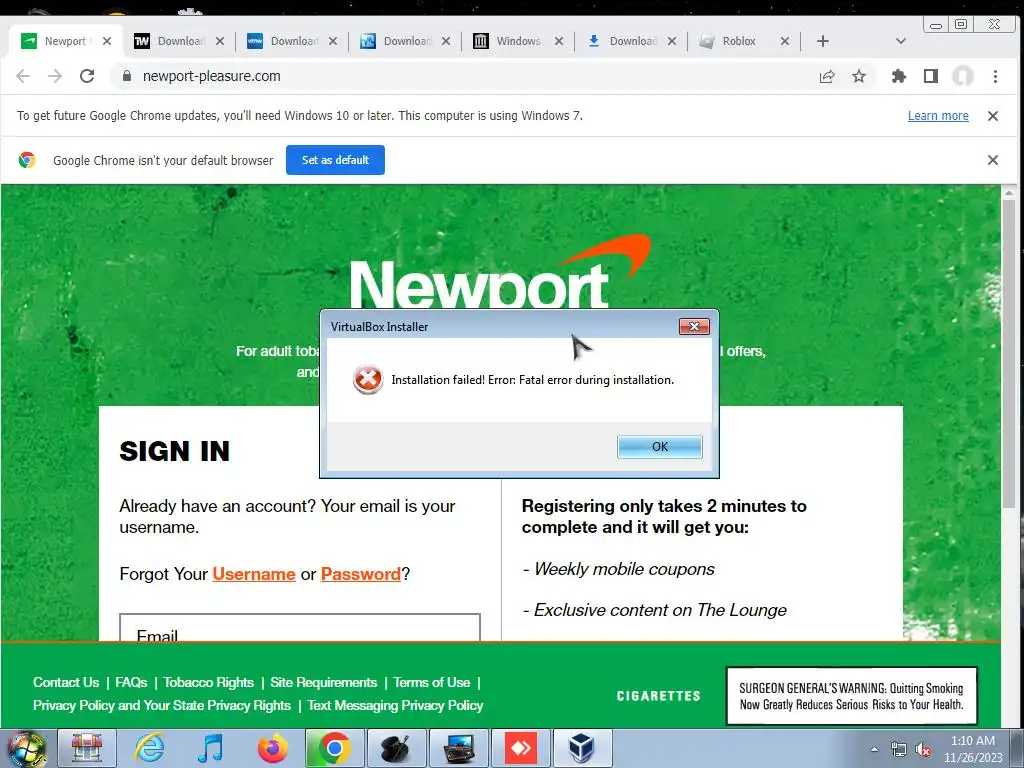Bookmark this page with the star icon
Image resolution: width=1024 pixels, height=768 pixels.
click(x=859, y=76)
